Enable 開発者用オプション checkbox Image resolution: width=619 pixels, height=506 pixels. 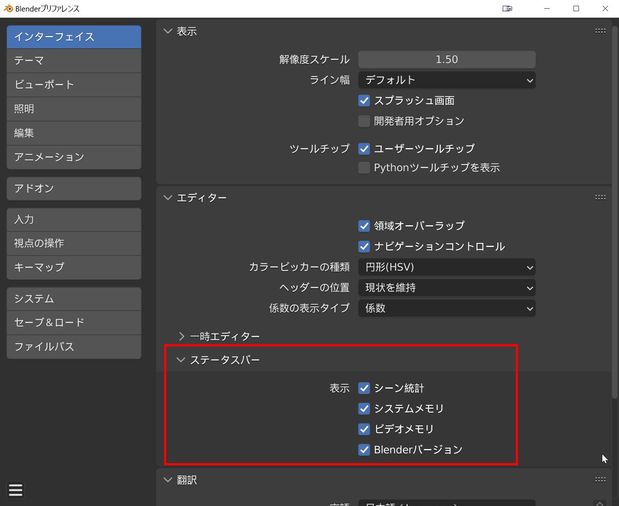coord(364,121)
